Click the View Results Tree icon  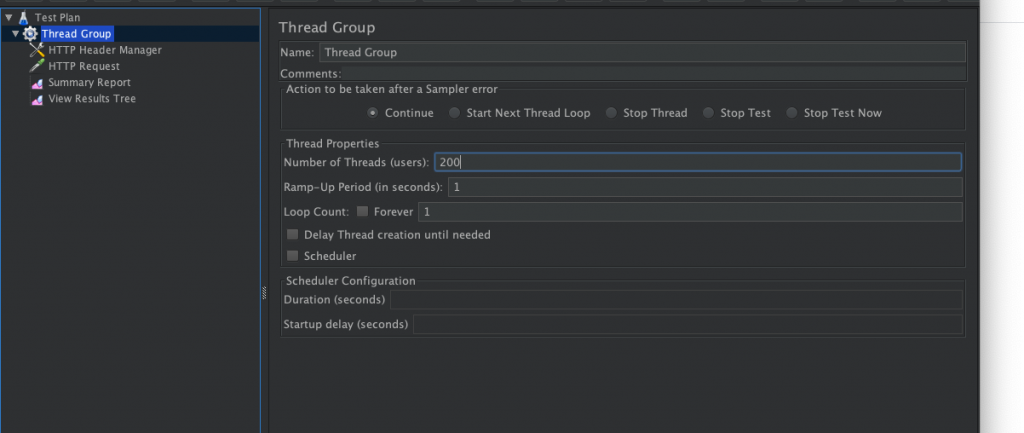click(37, 99)
